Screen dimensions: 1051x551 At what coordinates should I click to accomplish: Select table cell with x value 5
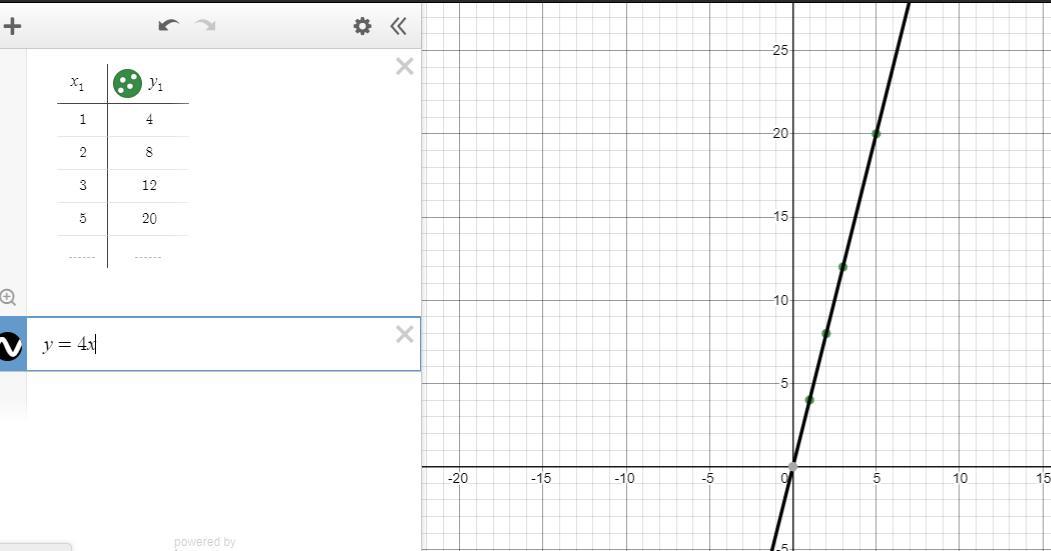coord(82,218)
